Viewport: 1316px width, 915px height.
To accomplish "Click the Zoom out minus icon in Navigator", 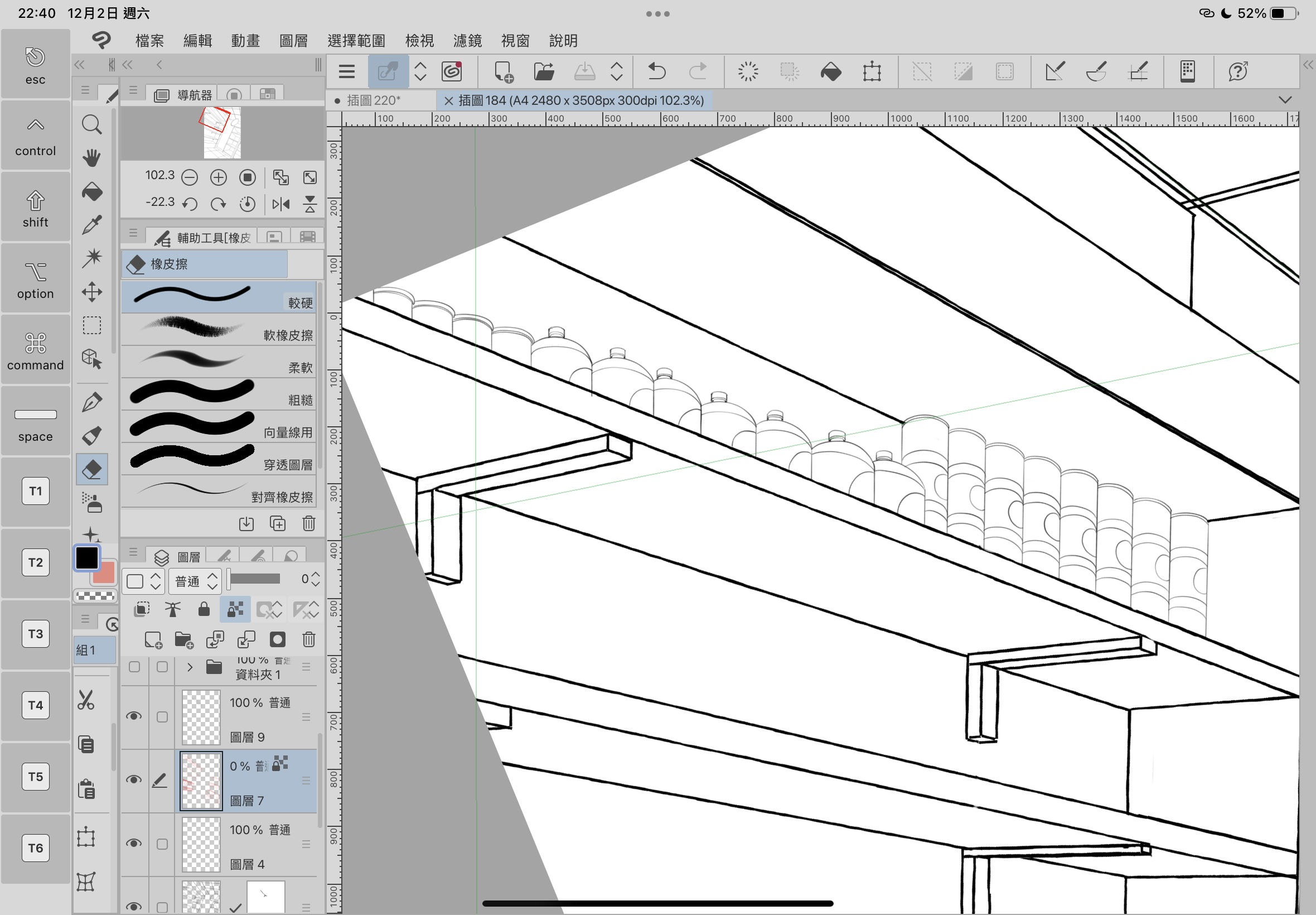I will (190, 178).
